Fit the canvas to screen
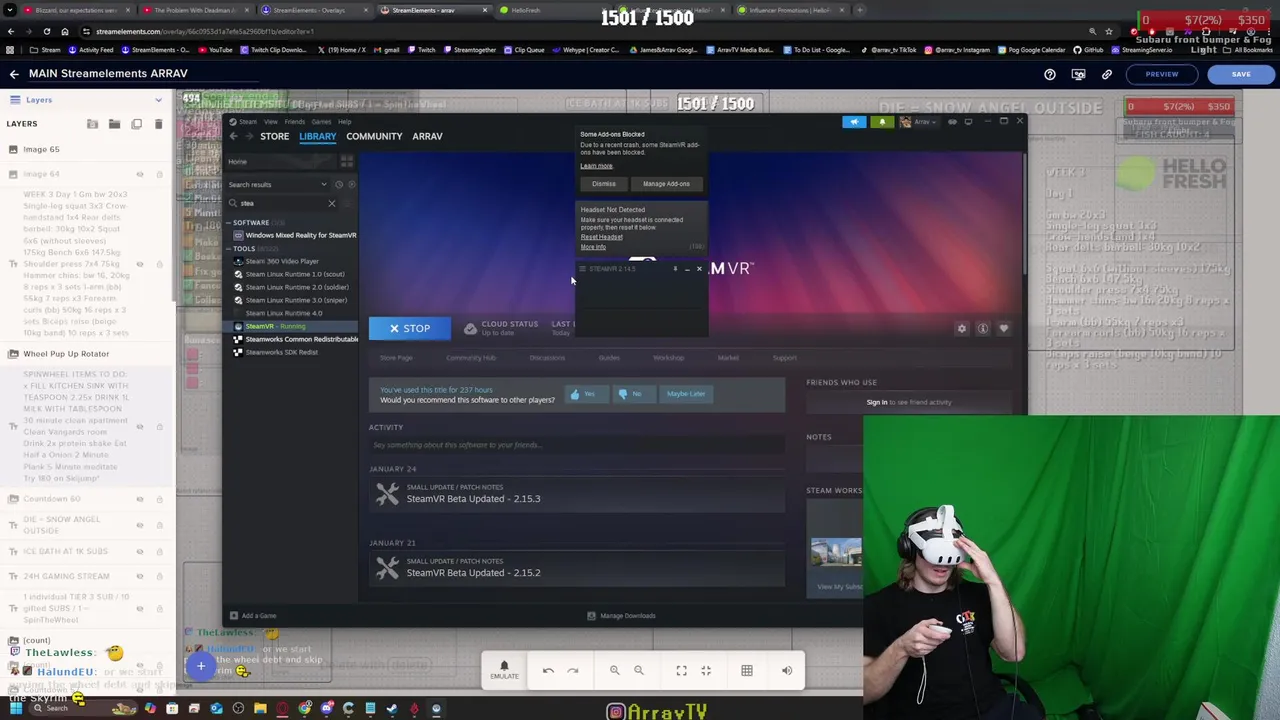1280x720 pixels. [x=681, y=671]
